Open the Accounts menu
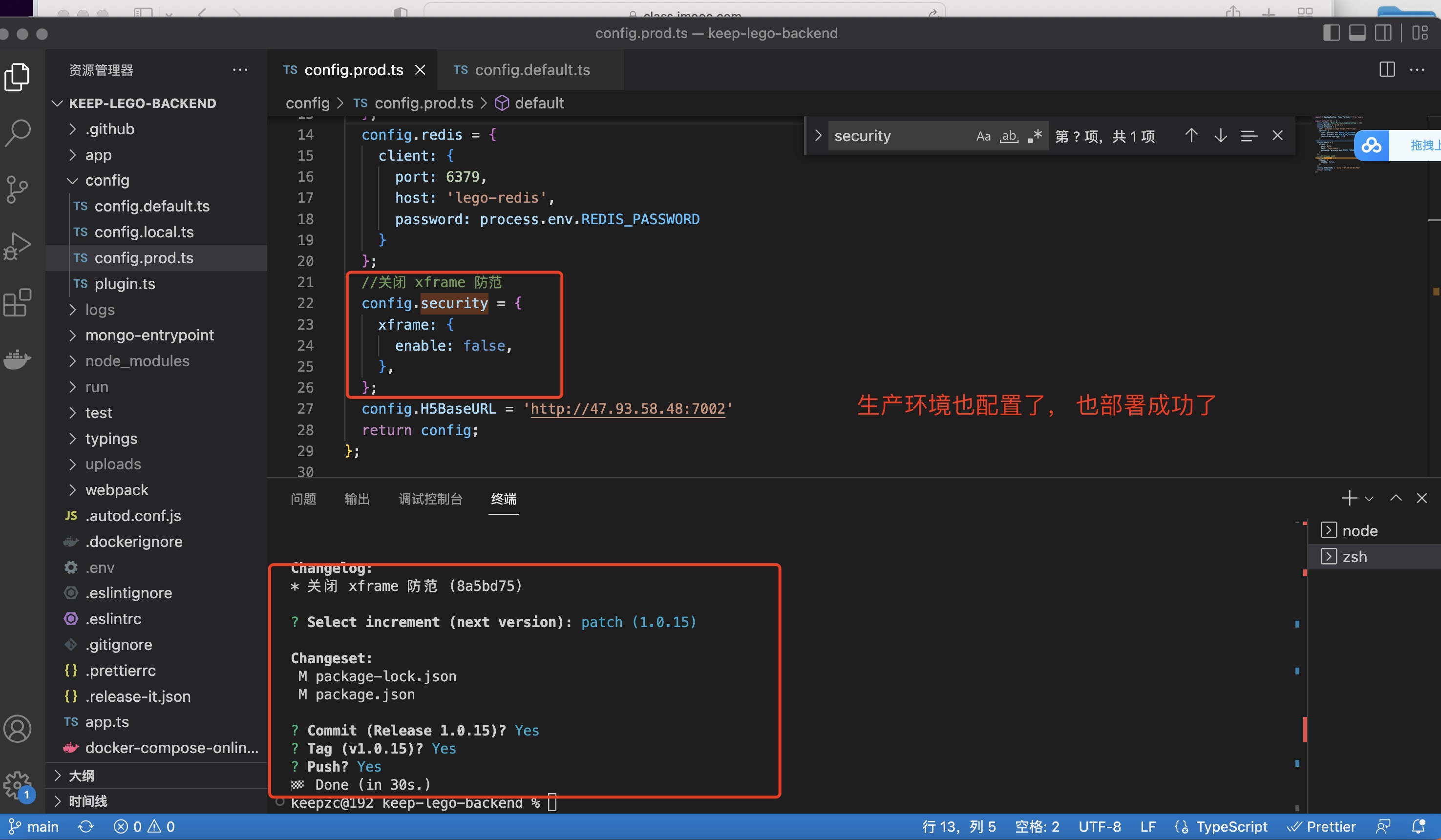Viewport: 1441px width, 840px height. [x=18, y=729]
